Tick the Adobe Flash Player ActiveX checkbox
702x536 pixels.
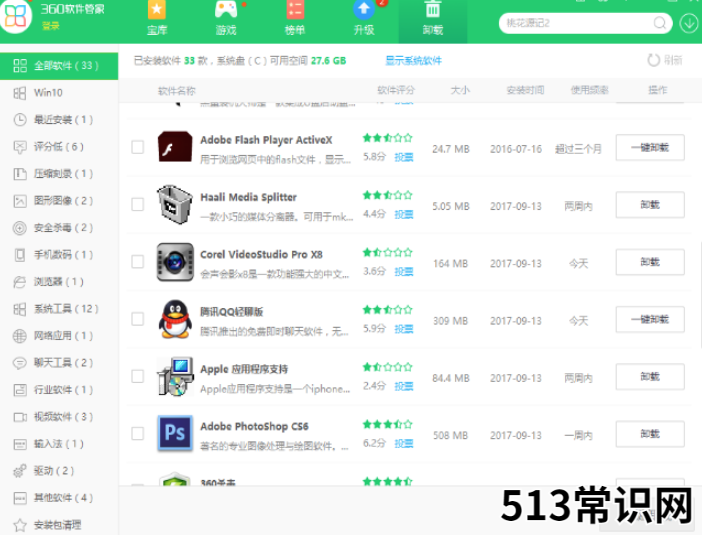pos(137,147)
